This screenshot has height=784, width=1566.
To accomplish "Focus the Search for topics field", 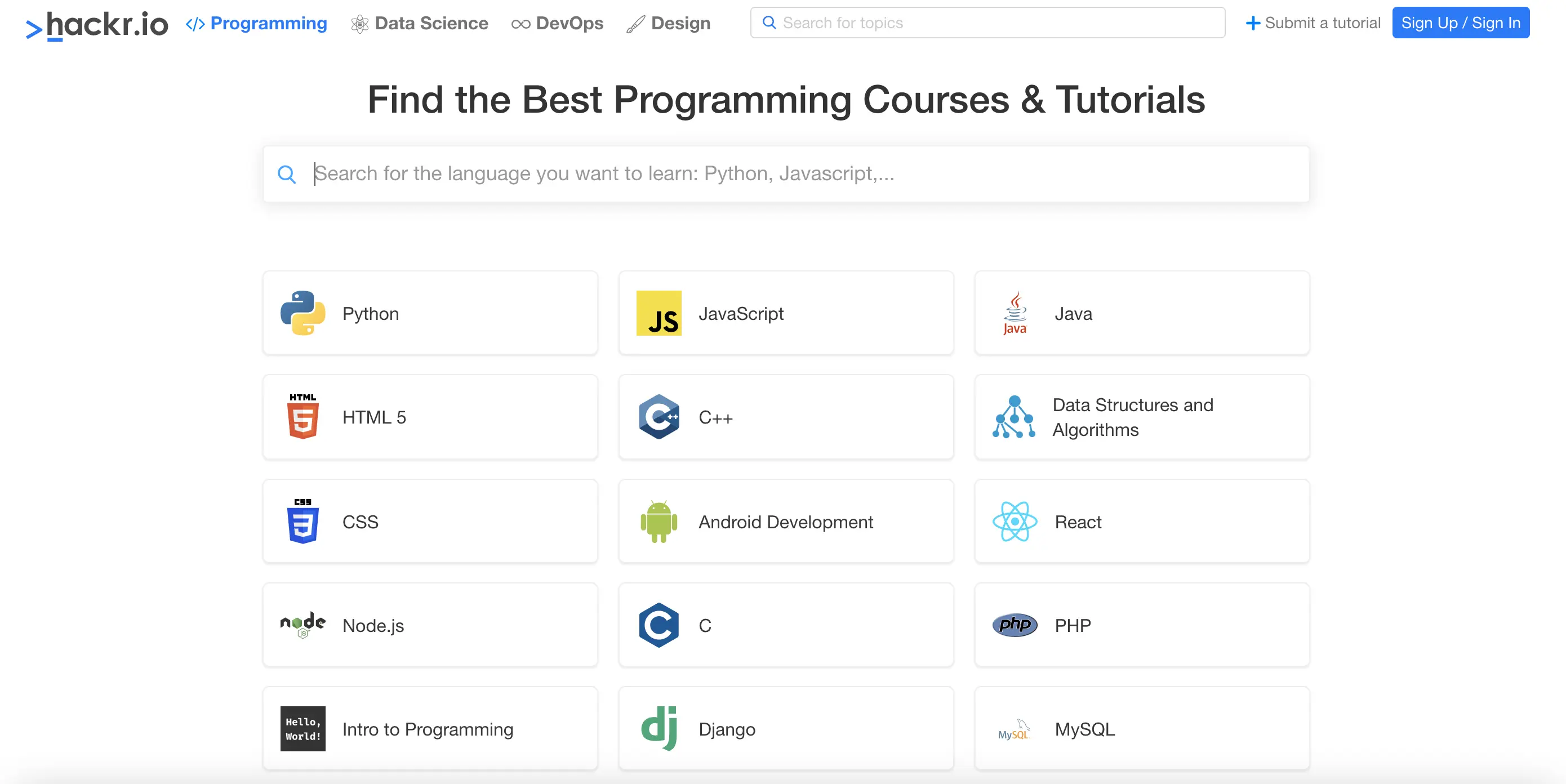I will [987, 23].
